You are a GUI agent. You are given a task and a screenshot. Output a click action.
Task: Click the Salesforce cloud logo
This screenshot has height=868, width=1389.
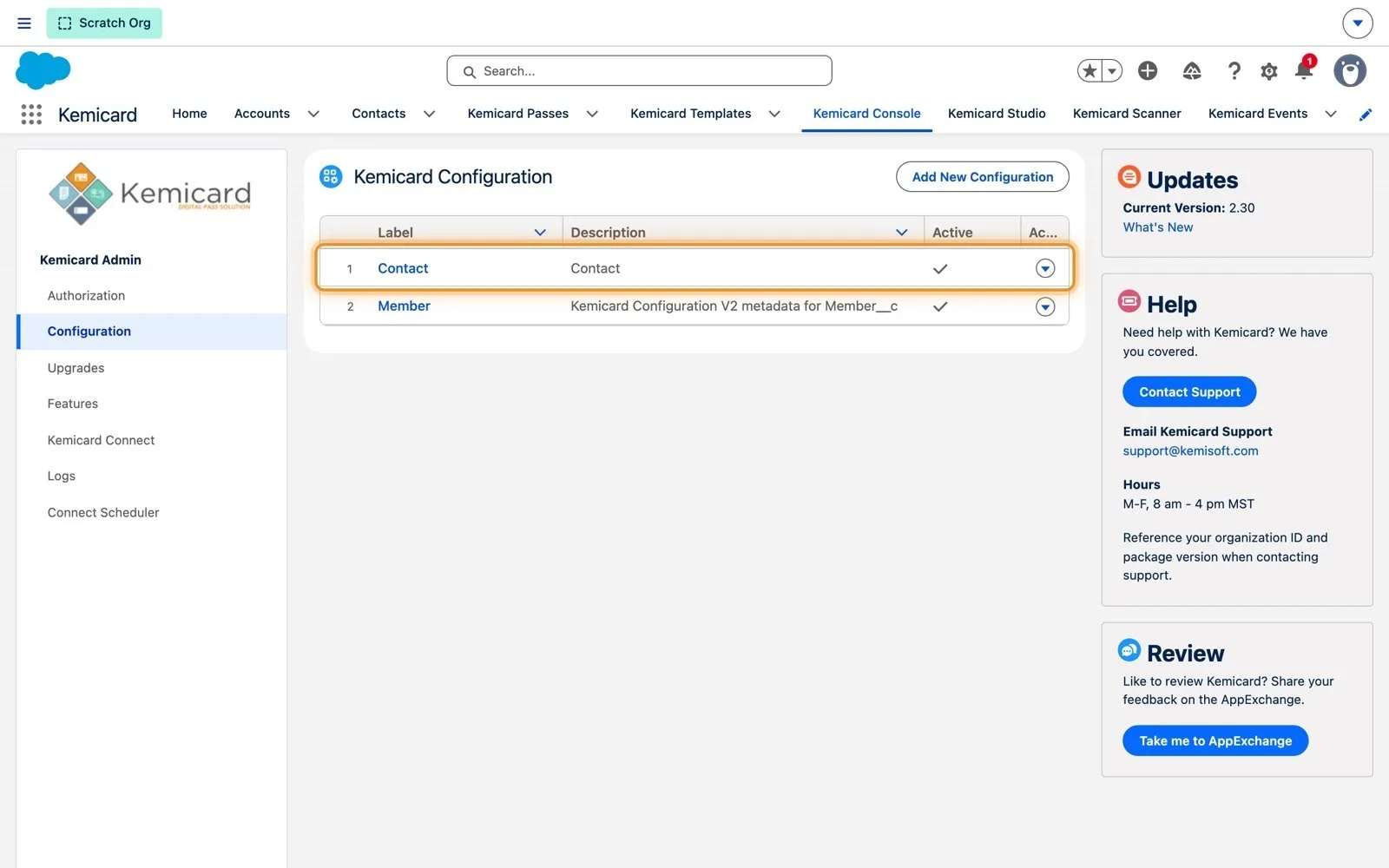point(43,70)
